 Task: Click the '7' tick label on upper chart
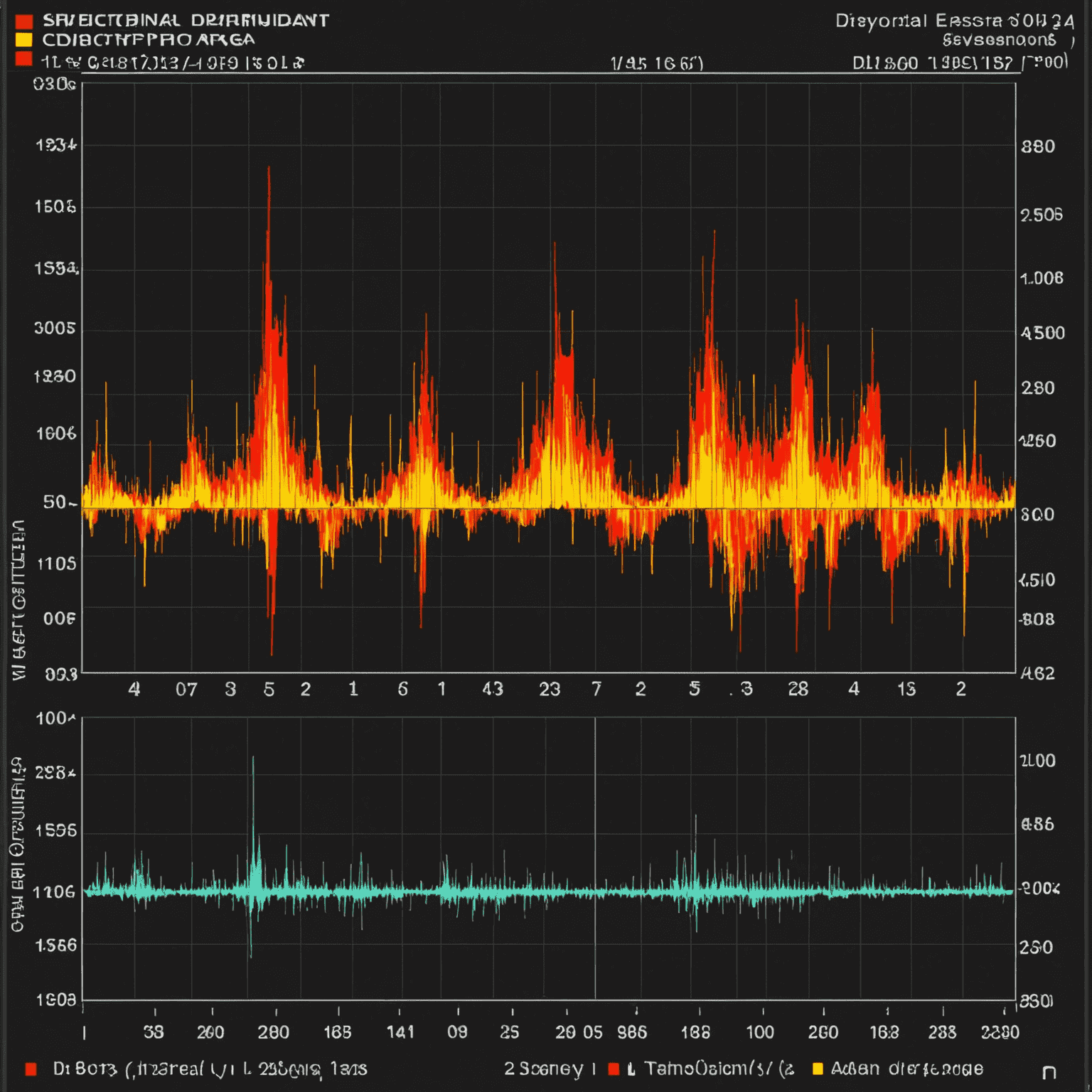[597, 689]
